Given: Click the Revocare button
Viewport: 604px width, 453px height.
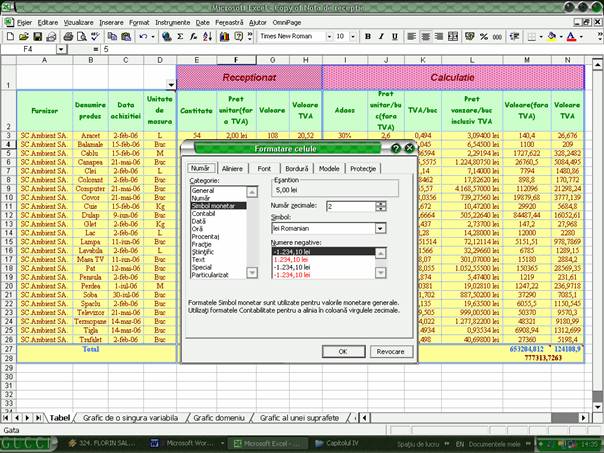Looking at the screenshot, I should pyautogui.click(x=391, y=351).
